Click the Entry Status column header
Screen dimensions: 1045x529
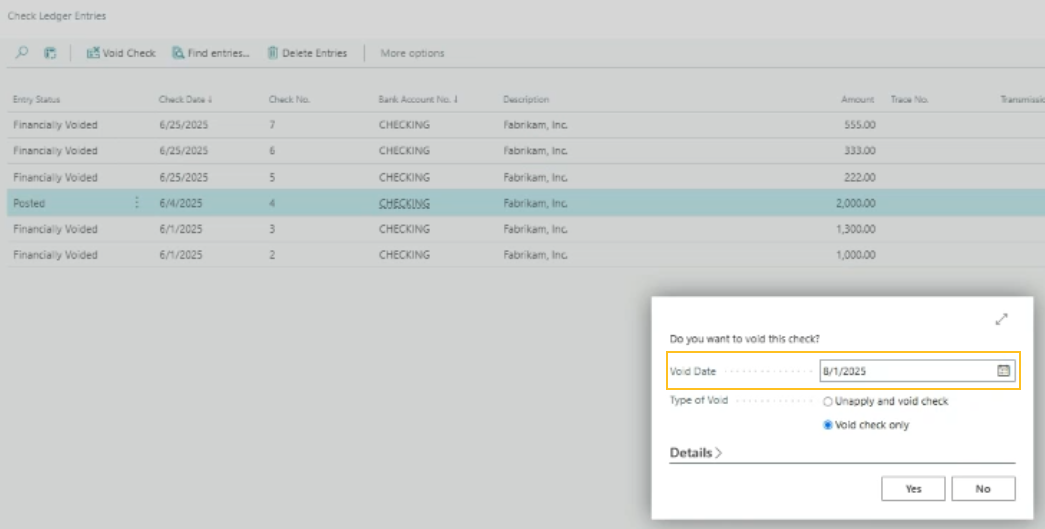pyautogui.click(x=37, y=100)
